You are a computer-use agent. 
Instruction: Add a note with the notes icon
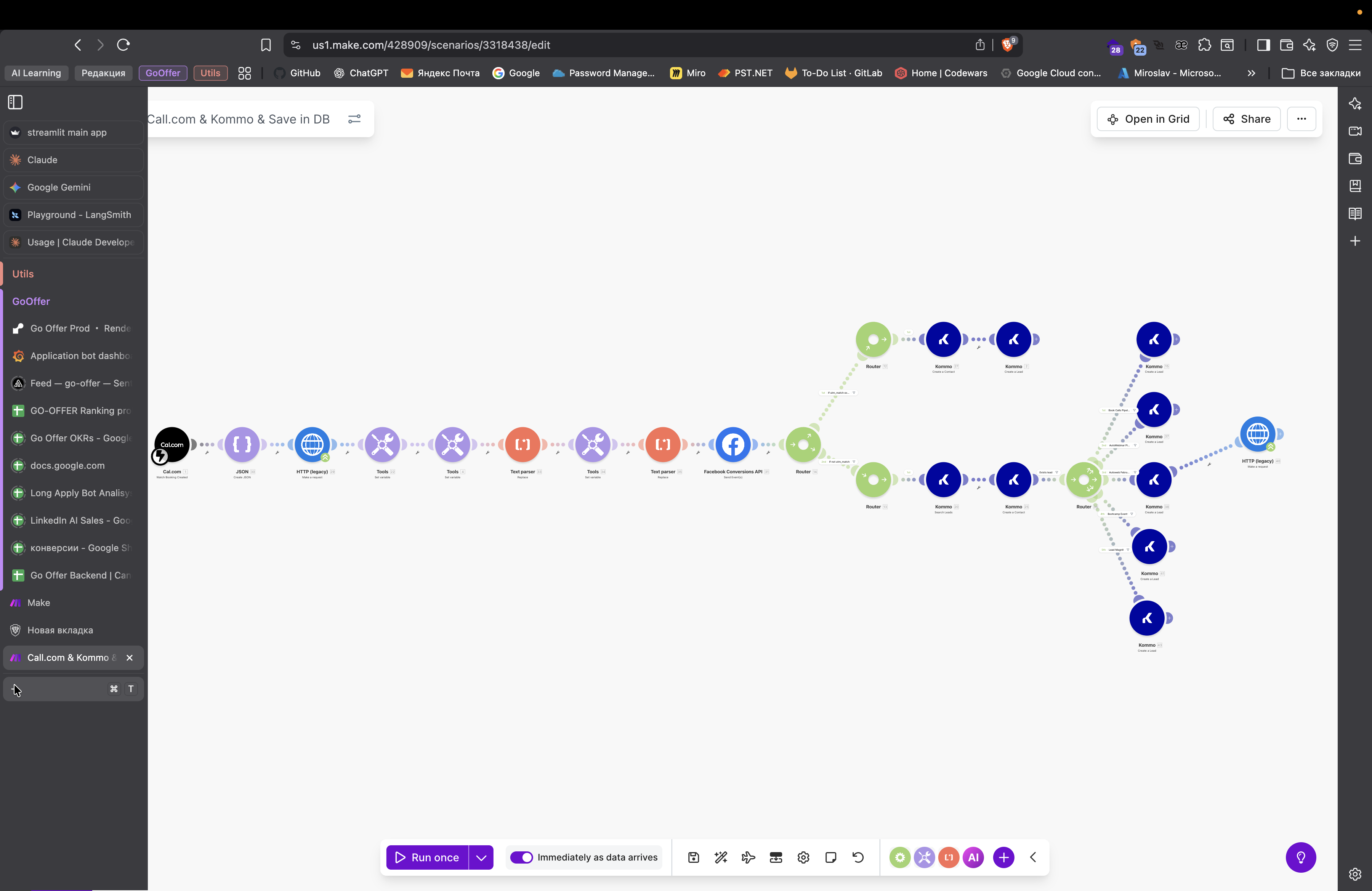[x=831, y=857]
